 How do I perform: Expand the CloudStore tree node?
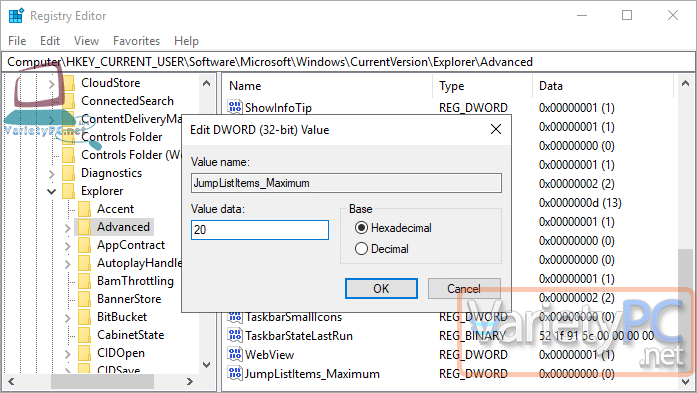coord(52,84)
